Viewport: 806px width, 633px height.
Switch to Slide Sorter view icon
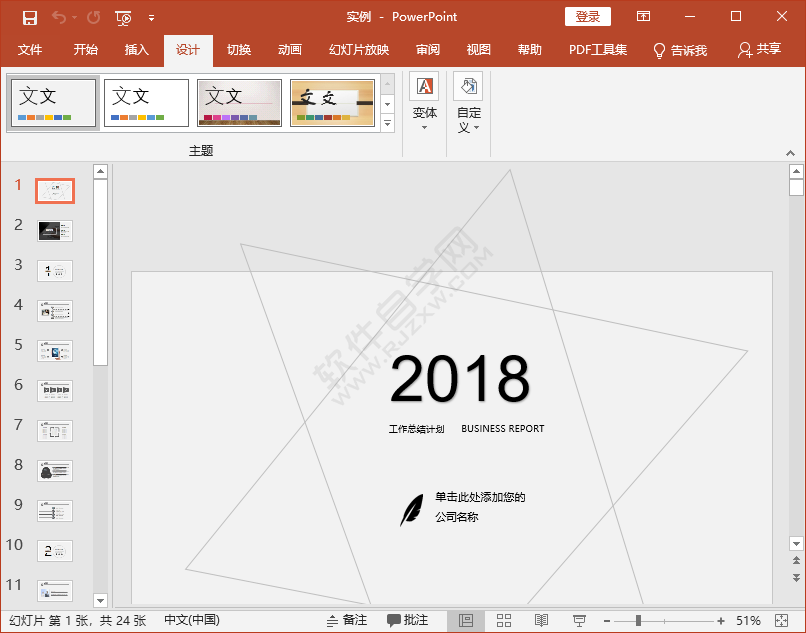click(x=504, y=621)
